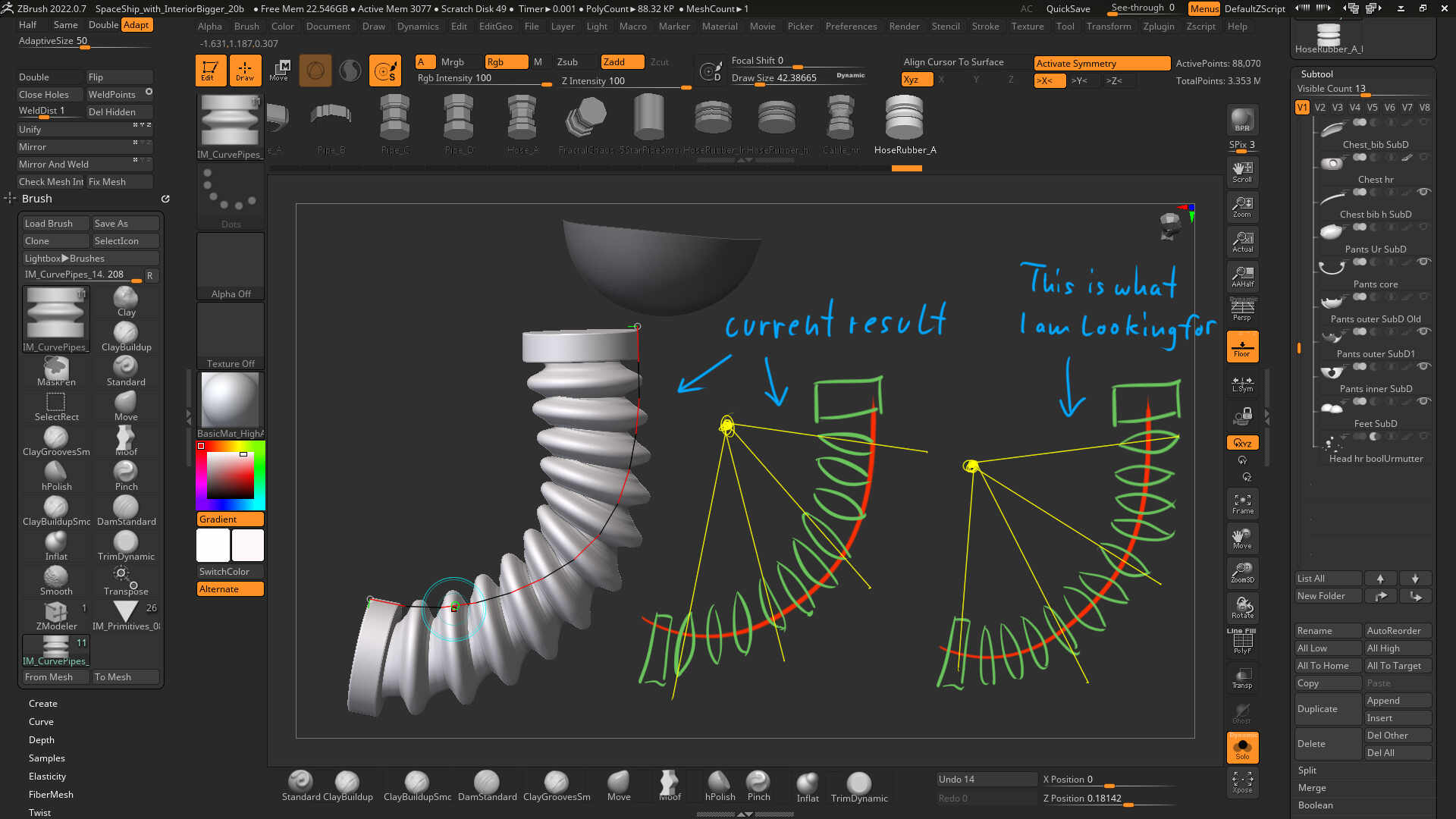Enable the Solo mode icon
The height and width of the screenshot is (819, 1456).
coord(1242,748)
